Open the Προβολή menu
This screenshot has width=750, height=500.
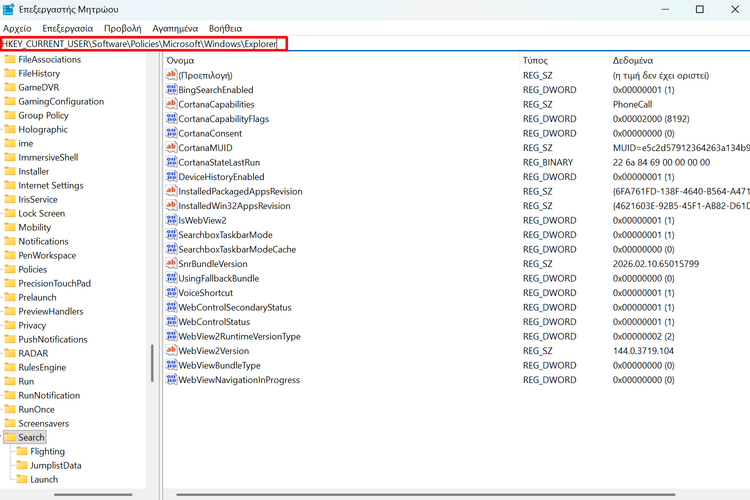pos(122,29)
